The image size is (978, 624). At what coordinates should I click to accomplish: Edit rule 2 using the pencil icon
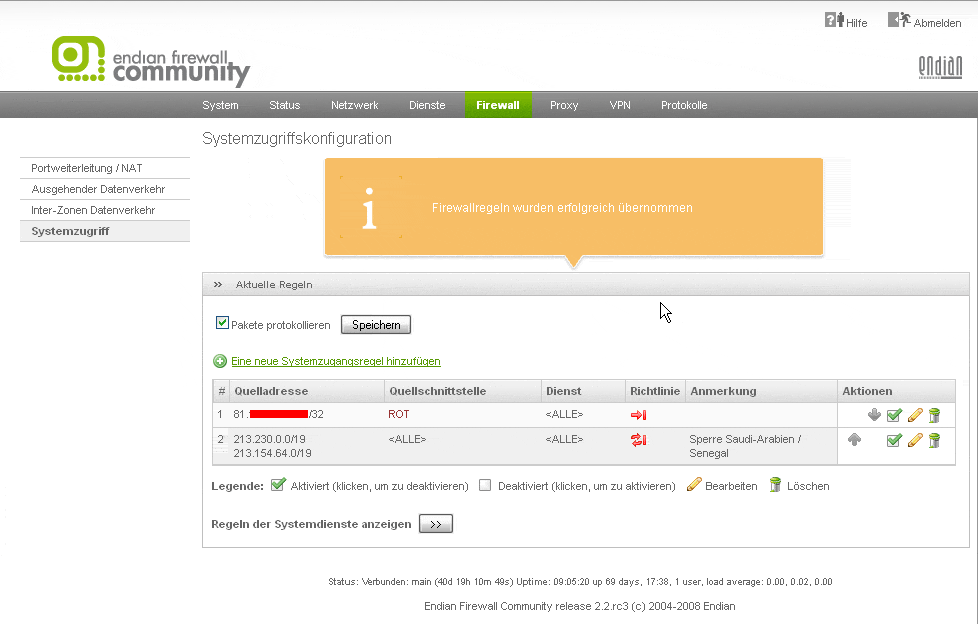(914, 440)
